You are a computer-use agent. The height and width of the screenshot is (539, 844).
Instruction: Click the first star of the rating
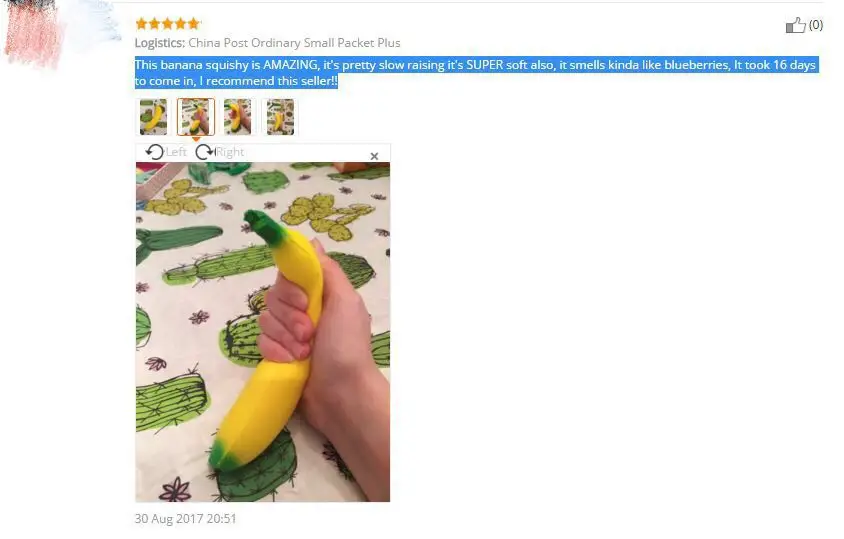pyautogui.click(x=142, y=24)
